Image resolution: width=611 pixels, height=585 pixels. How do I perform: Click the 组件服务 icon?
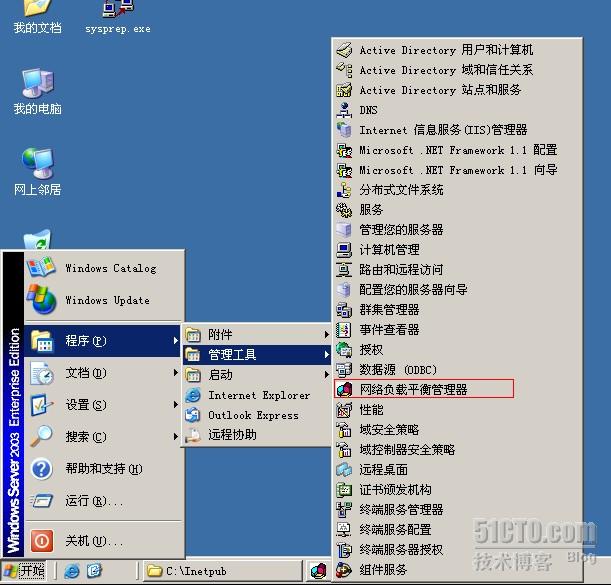coord(344,570)
